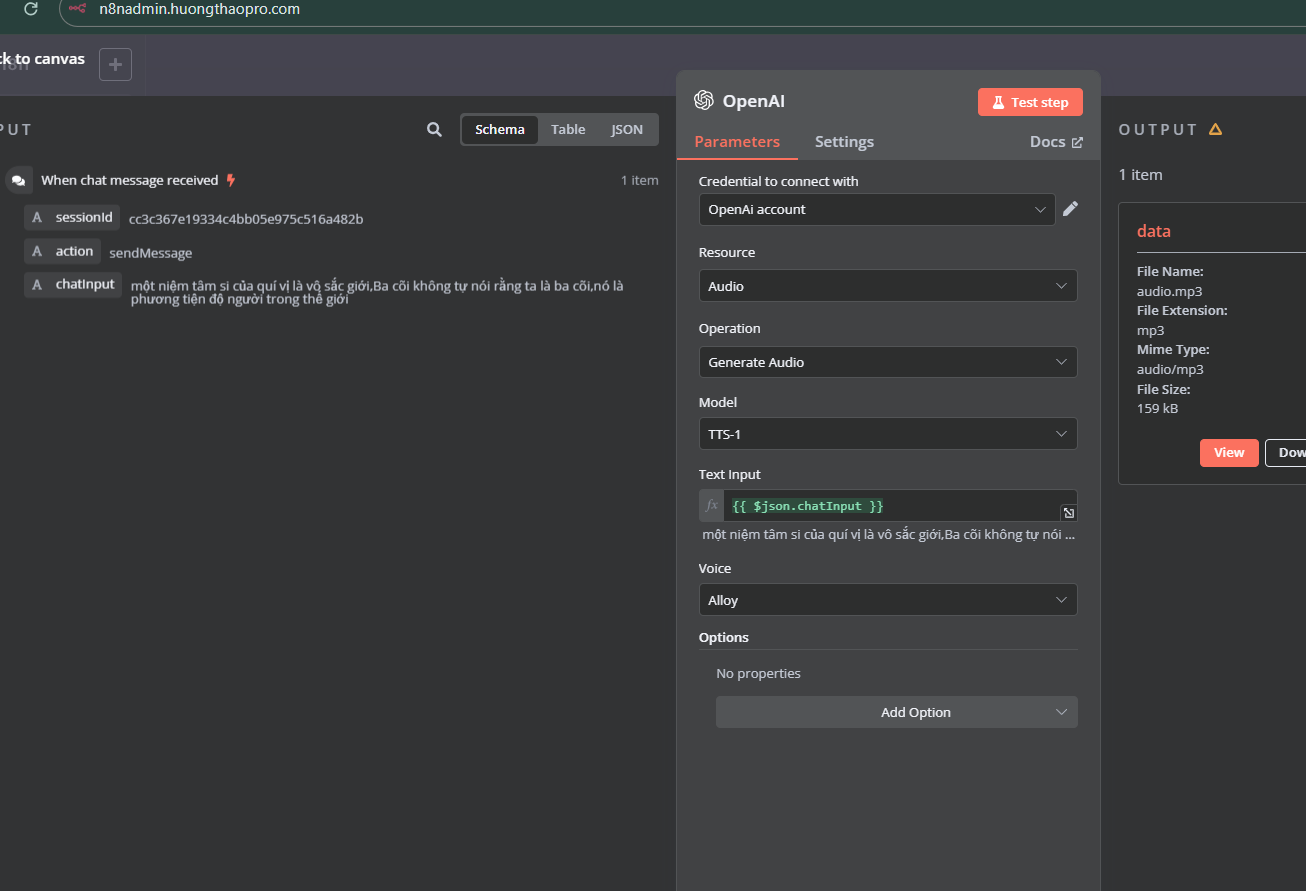The width and height of the screenshot is (1306, 891).
Task: Click the sessionId value cc3c367e19334c4bb05e975c516a482b
Action: (x=246, y=219)
